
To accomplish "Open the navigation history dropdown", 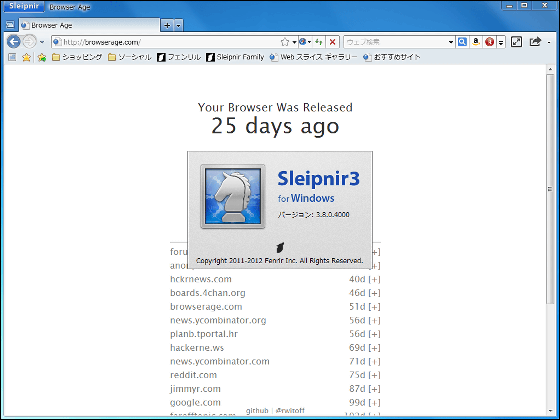I will pyautogui.click(x=42, y=42).
